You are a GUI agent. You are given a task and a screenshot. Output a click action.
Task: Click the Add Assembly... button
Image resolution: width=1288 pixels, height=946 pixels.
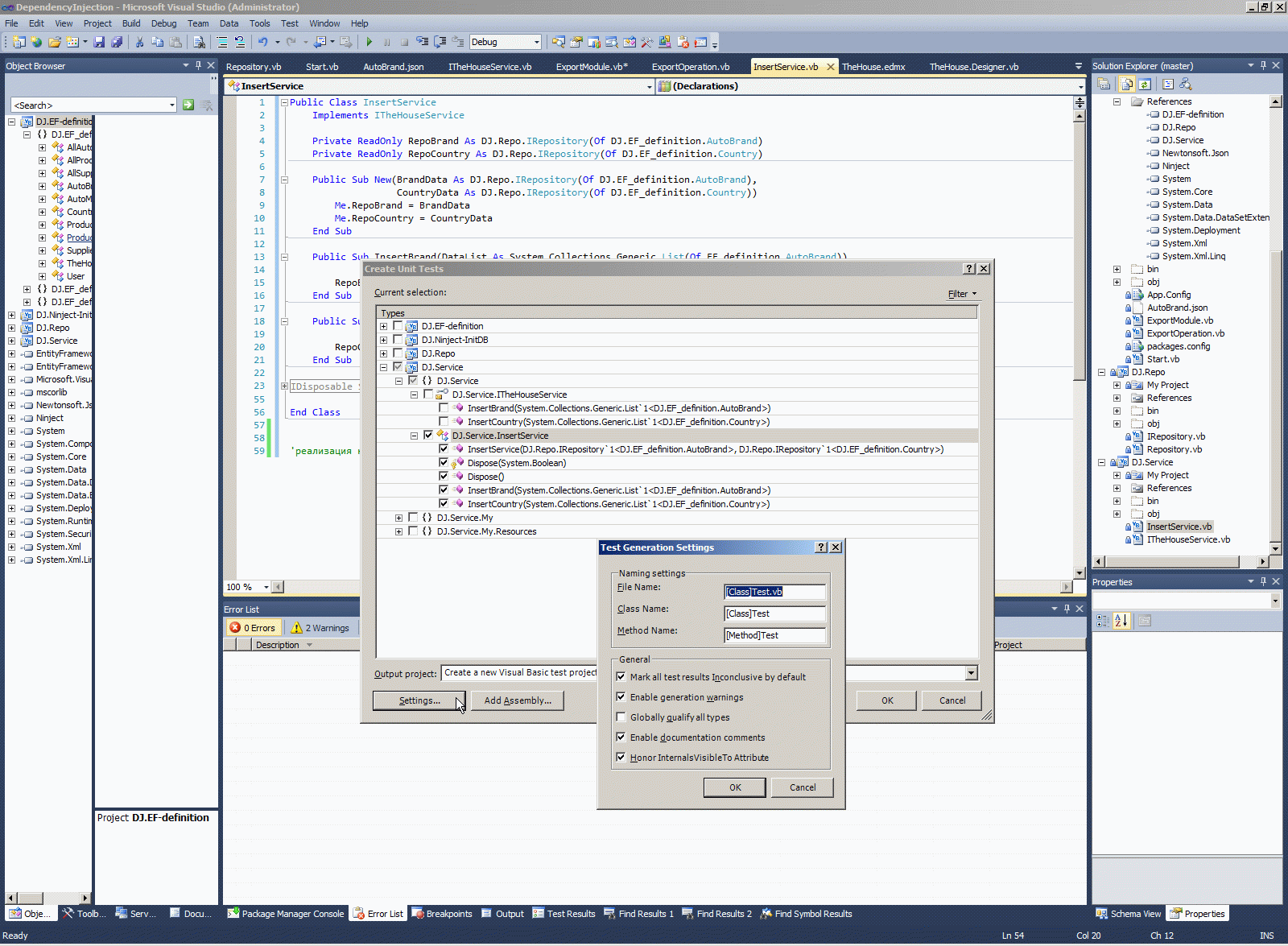[x=518, y=700]
